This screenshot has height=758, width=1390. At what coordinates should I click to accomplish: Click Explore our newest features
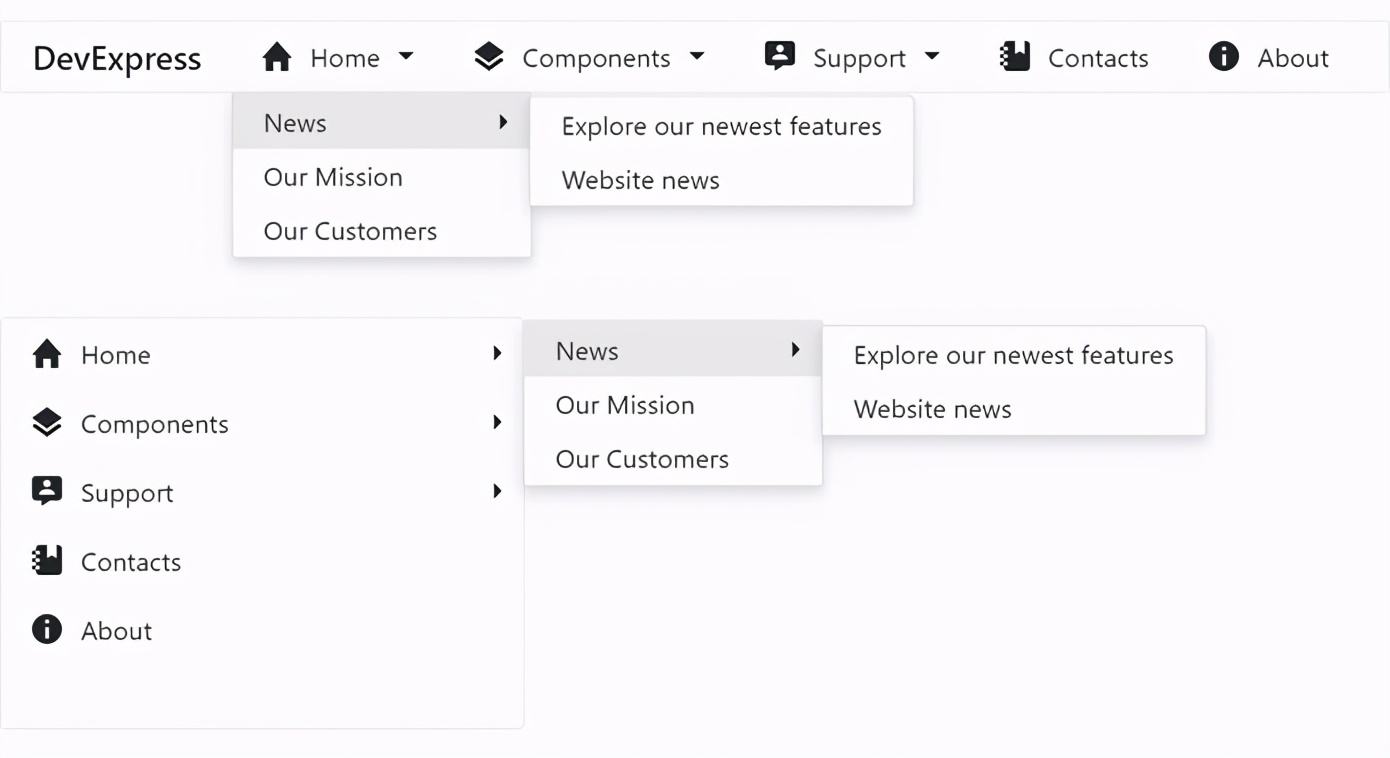pyautogui.click(x=721, y=126)
